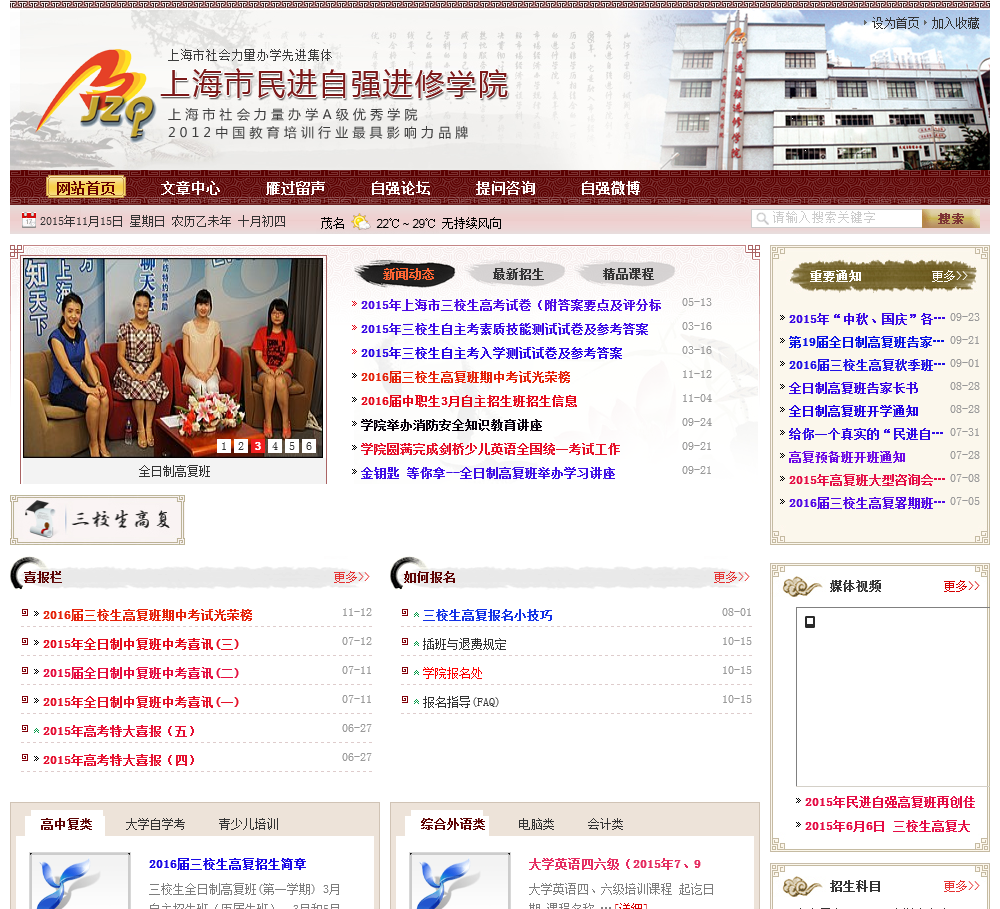The width and height of the screenshot is (1000, 909).
Task: Open 报名指导(FAQ) link
Action: (461, 702)
